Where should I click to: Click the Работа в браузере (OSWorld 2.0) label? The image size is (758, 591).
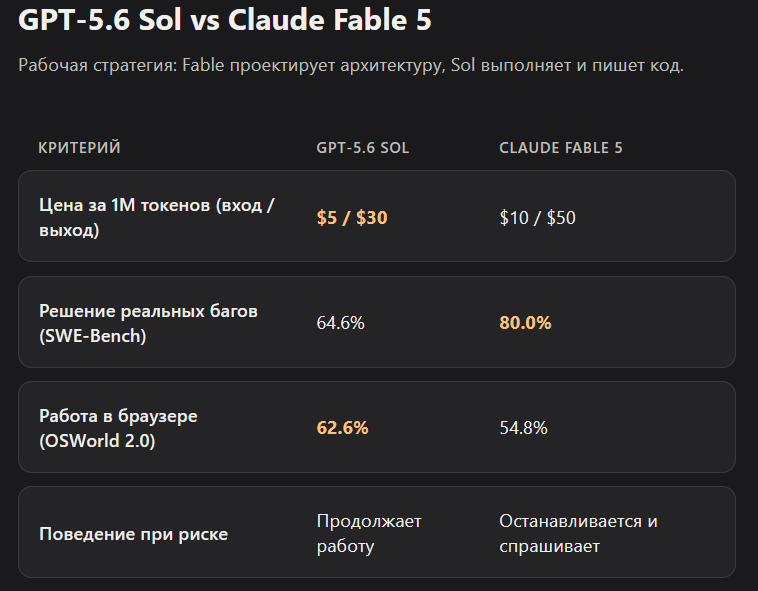click(x=118, y=428)
